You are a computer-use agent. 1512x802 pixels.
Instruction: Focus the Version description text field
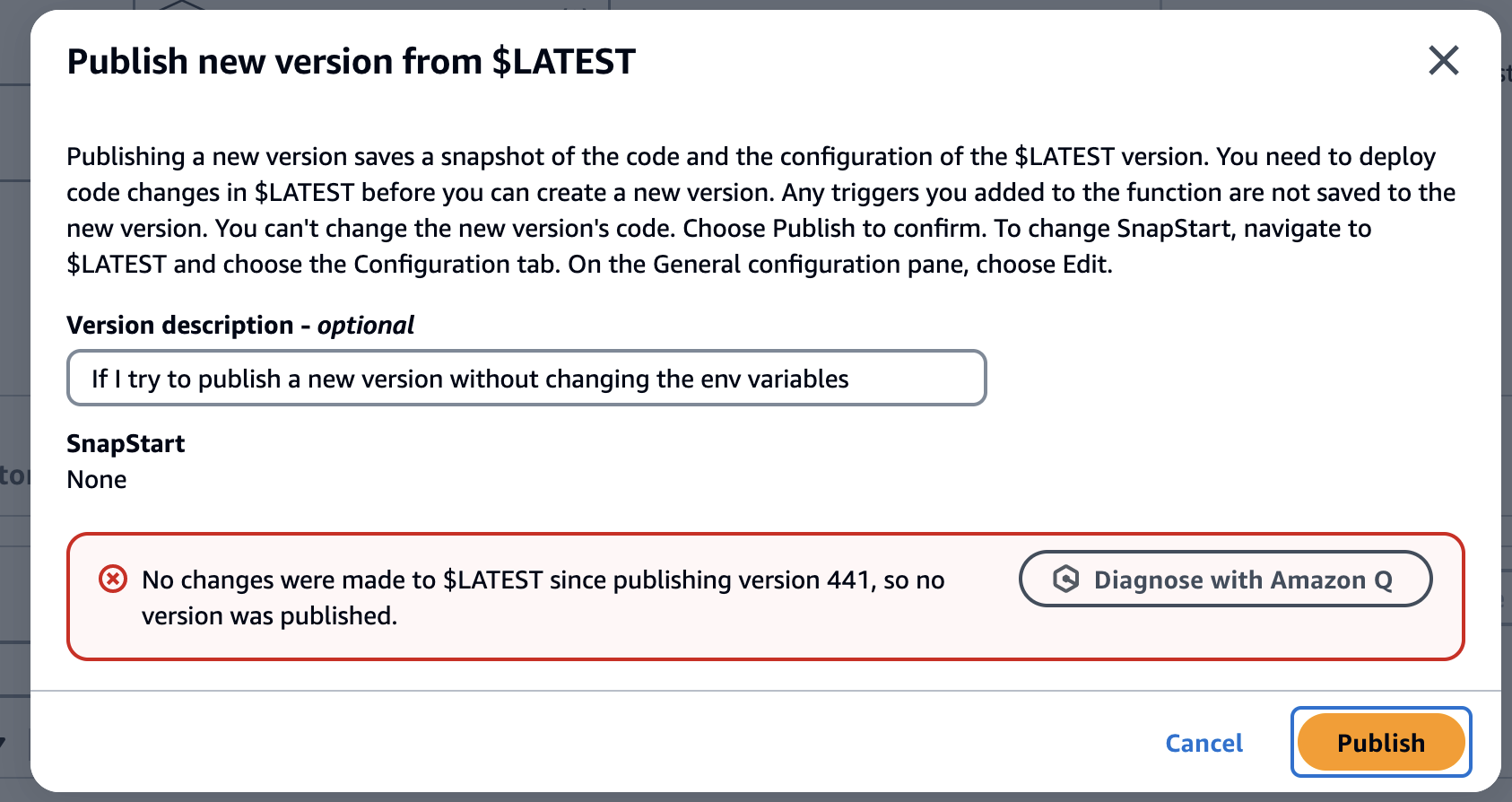(x=526, y=379)
